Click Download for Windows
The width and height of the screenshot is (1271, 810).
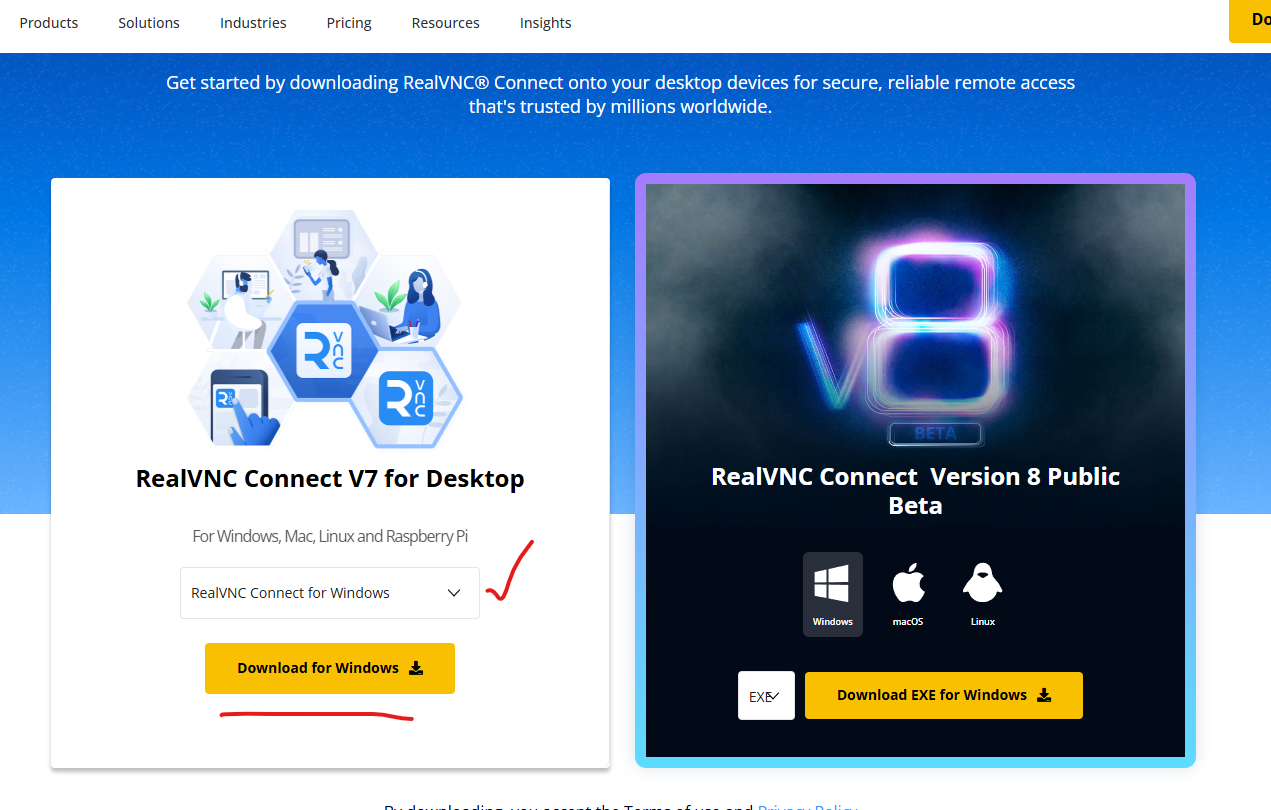pyautogui.click(x=329, y=668)
